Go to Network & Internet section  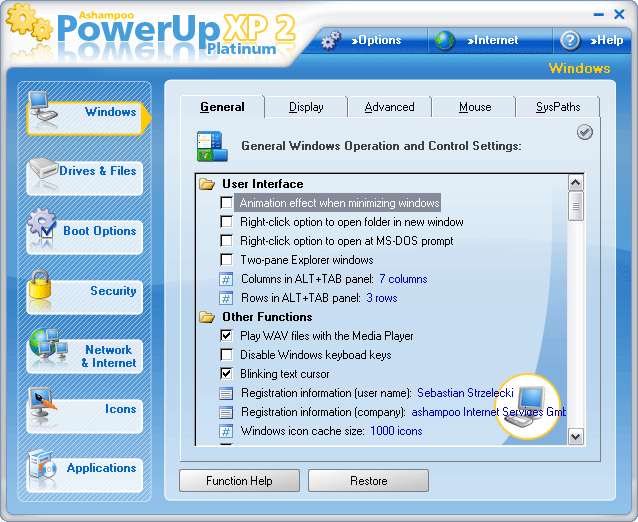point(85,356)
